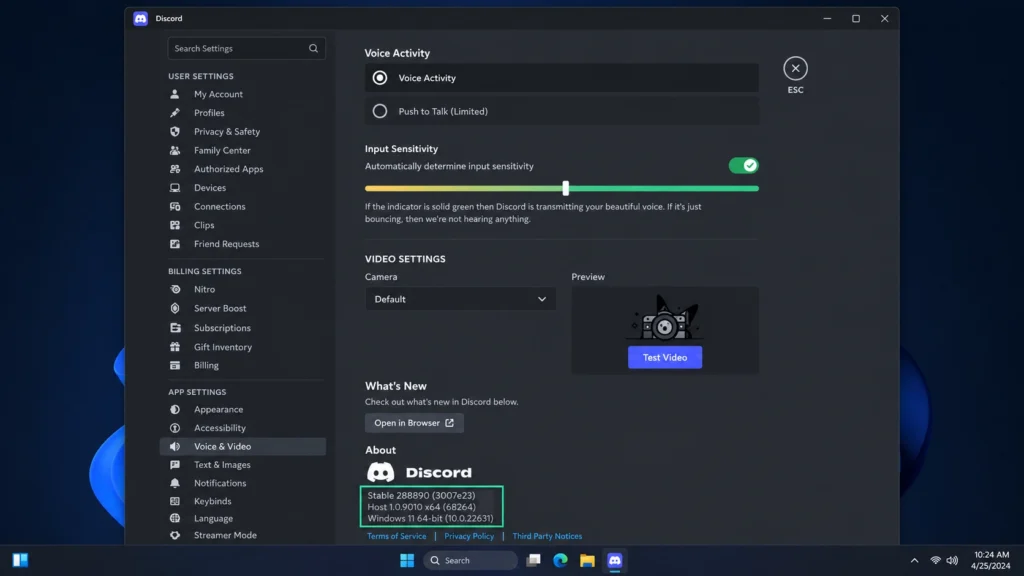Open the Widgets icon at taskbar left
This screenshot has height=576, width=1024.
(20, 560)
